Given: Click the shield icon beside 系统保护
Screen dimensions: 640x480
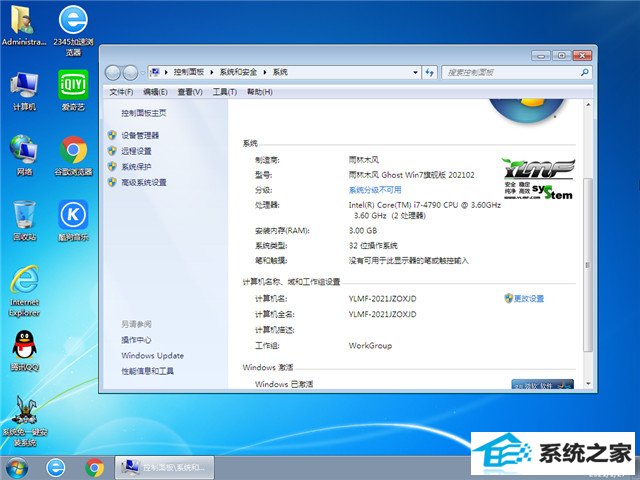Looking at the screenshot, I should point(112,166).
